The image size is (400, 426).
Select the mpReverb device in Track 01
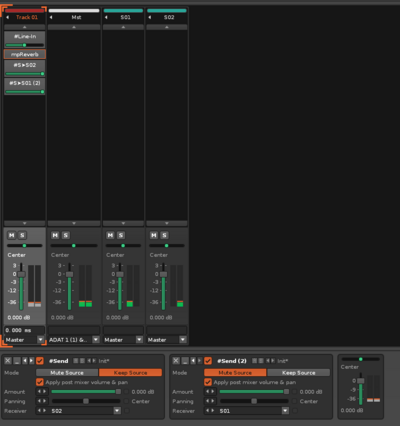[x=25, y=54]
